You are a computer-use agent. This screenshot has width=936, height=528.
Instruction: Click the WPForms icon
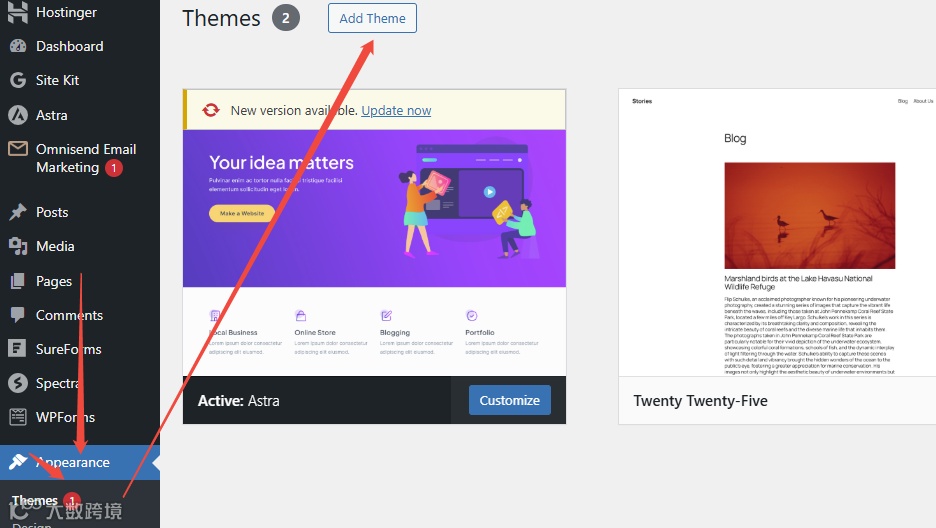[18, 416]
